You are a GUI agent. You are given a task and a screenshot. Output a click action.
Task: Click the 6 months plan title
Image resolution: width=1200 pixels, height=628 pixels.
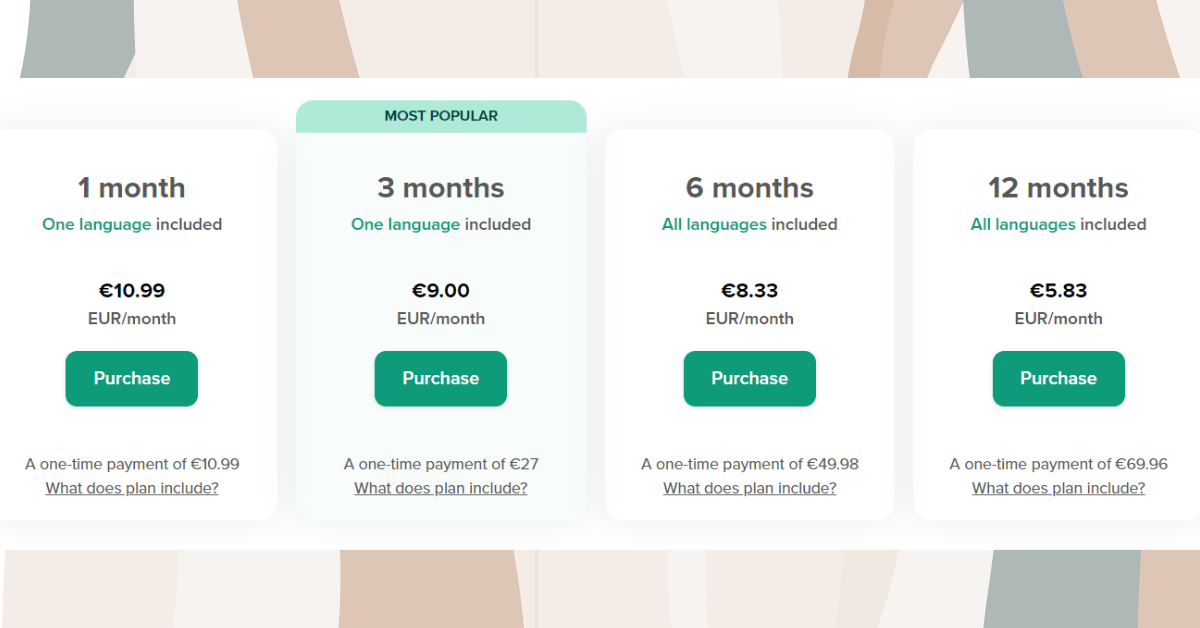(750, 188)
